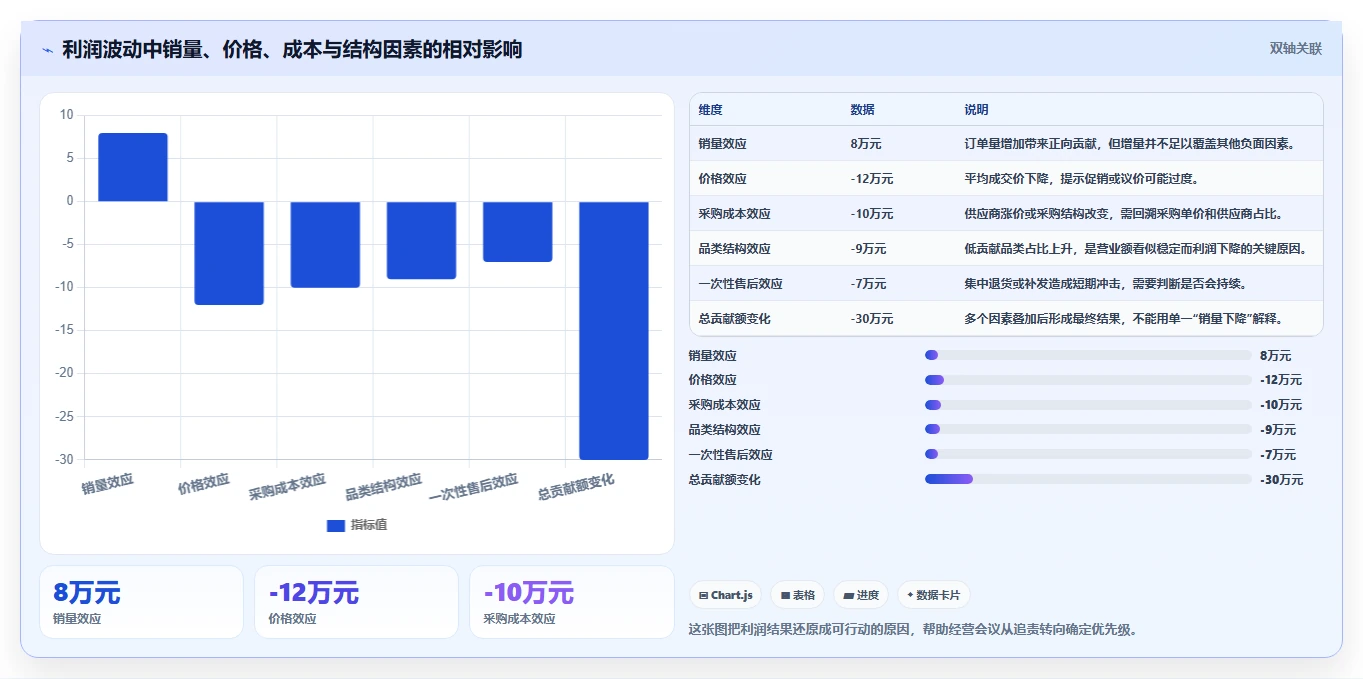Screen dimensions: 1363x679
Task: Click the 品类结构效应 progress bar
Action: click(1088, 429)
